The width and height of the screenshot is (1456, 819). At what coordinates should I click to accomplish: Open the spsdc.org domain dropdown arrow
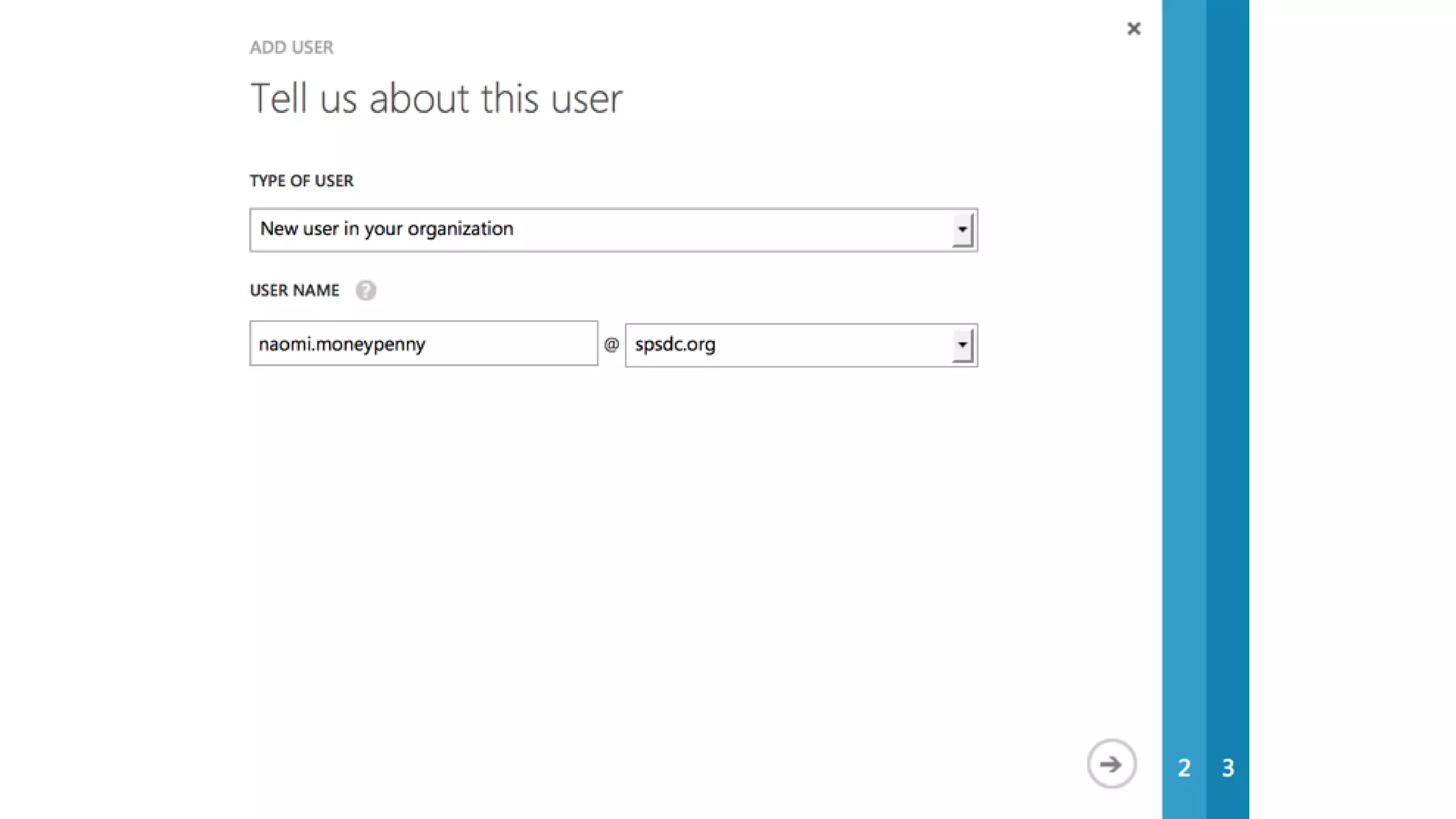pos(962,346)
